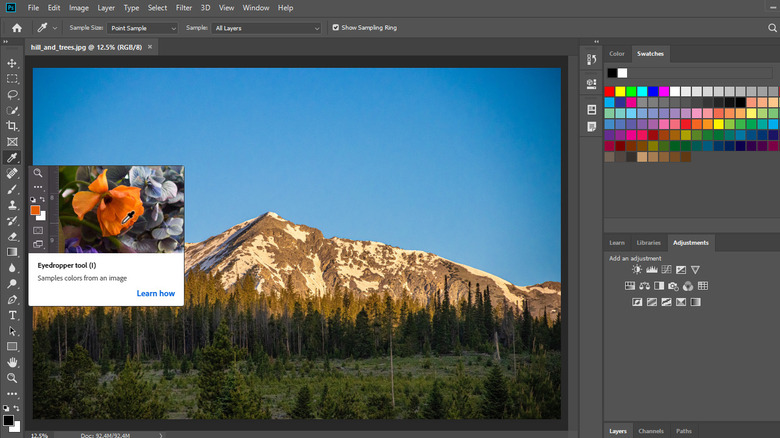This screenshot has width=780, height=438.
Task: Select the Lasso tool
Action: (x=12, y=95)
